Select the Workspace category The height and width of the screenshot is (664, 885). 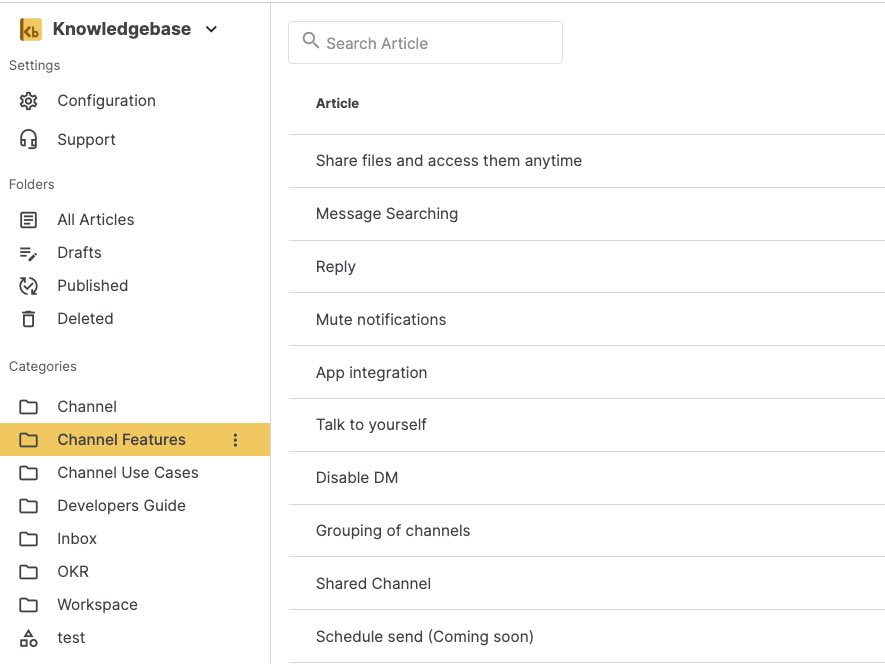[98, 605]
